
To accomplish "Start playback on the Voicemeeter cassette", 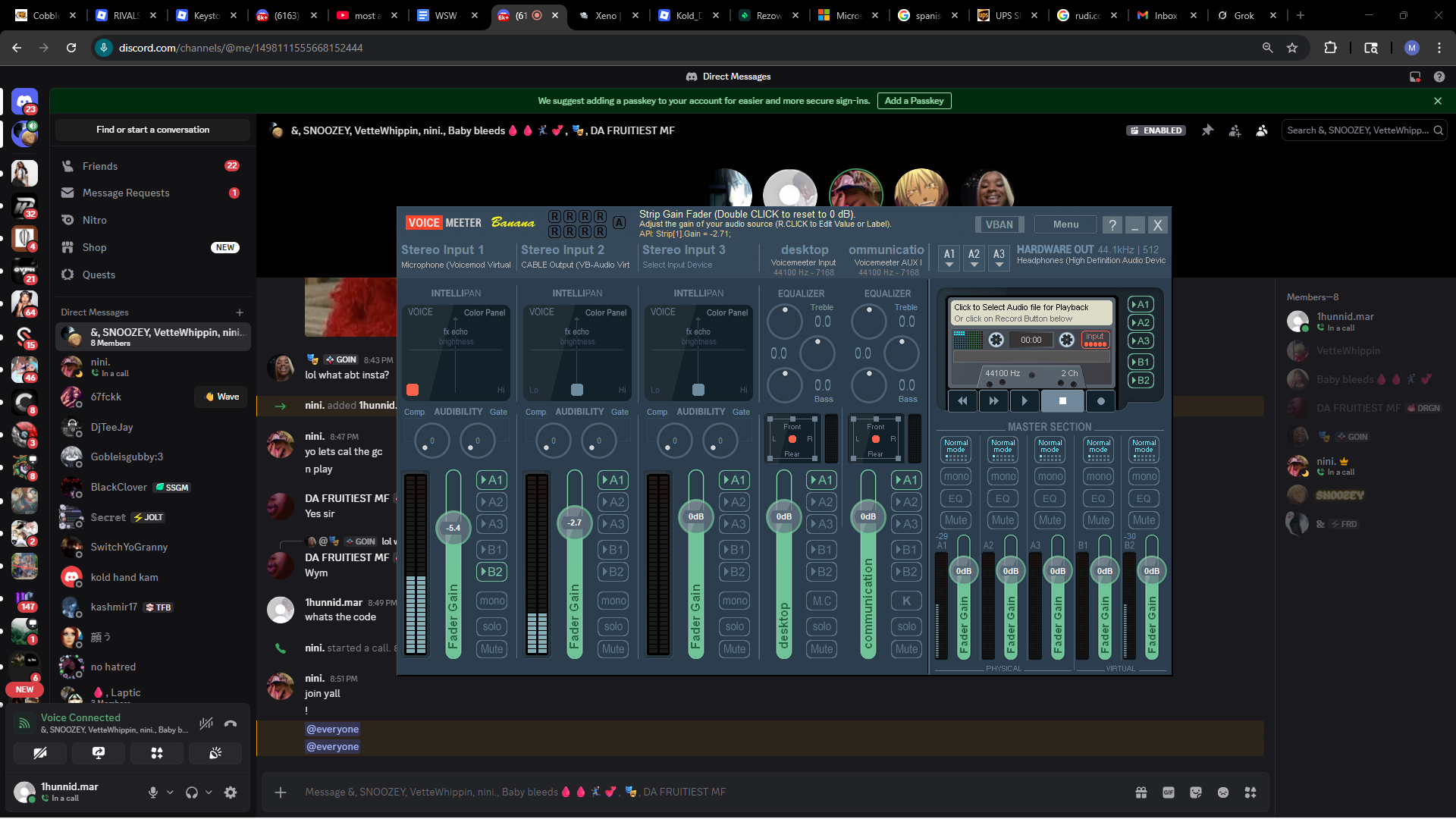I will pyautogui.click(x=1025, y=401).
